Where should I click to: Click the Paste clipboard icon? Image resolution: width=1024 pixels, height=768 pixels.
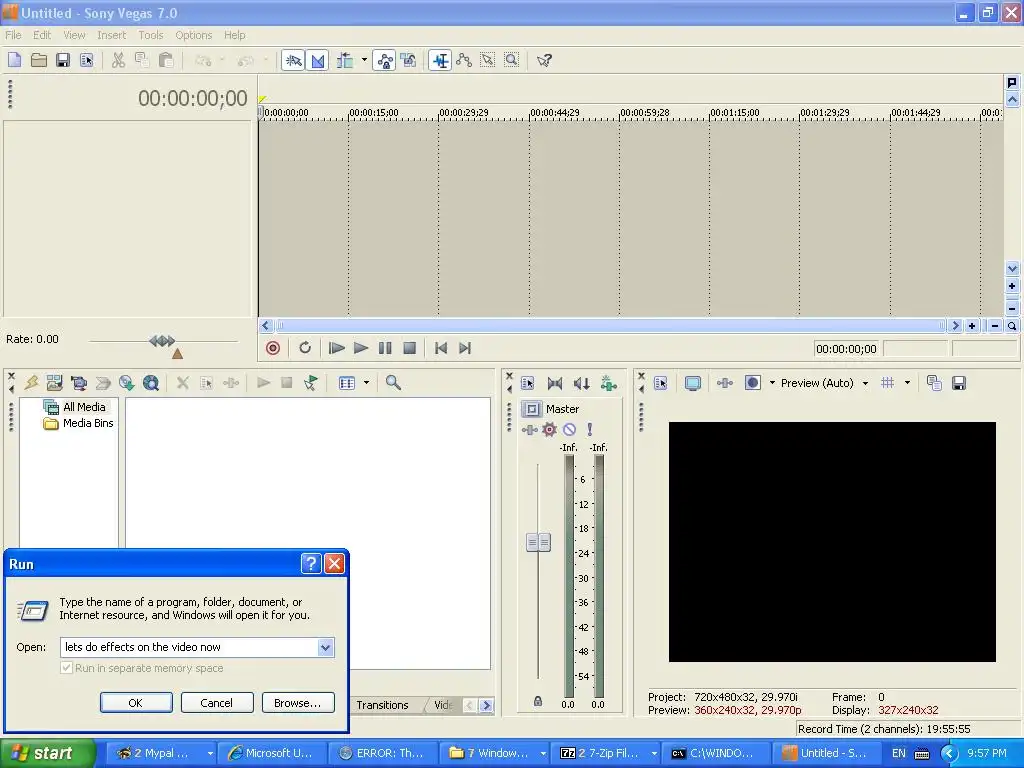(x=166, y=61)
